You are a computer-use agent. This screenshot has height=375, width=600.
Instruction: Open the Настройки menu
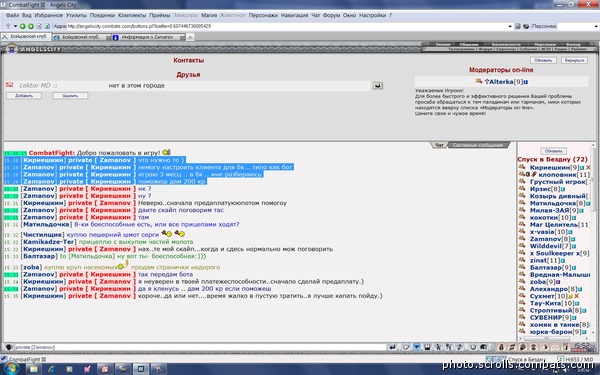372,15
